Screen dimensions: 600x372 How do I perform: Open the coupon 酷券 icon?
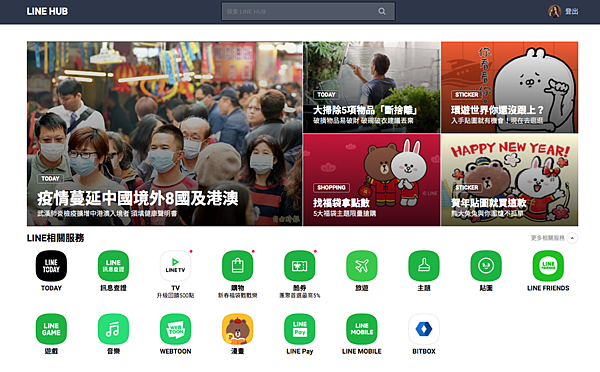click(300, 266)
